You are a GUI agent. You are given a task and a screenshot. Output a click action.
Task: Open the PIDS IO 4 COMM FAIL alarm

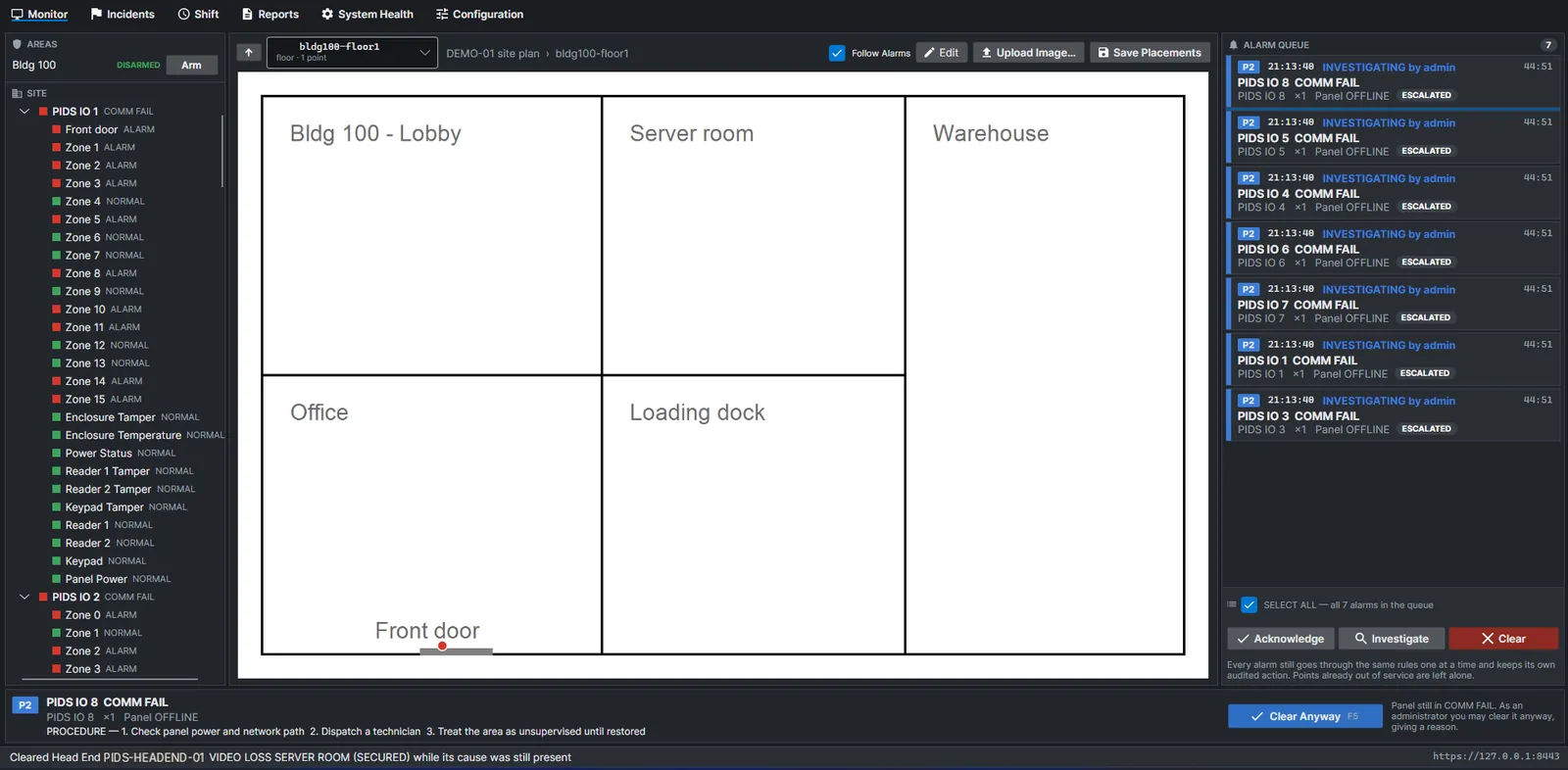click(x=1392, y=193)
